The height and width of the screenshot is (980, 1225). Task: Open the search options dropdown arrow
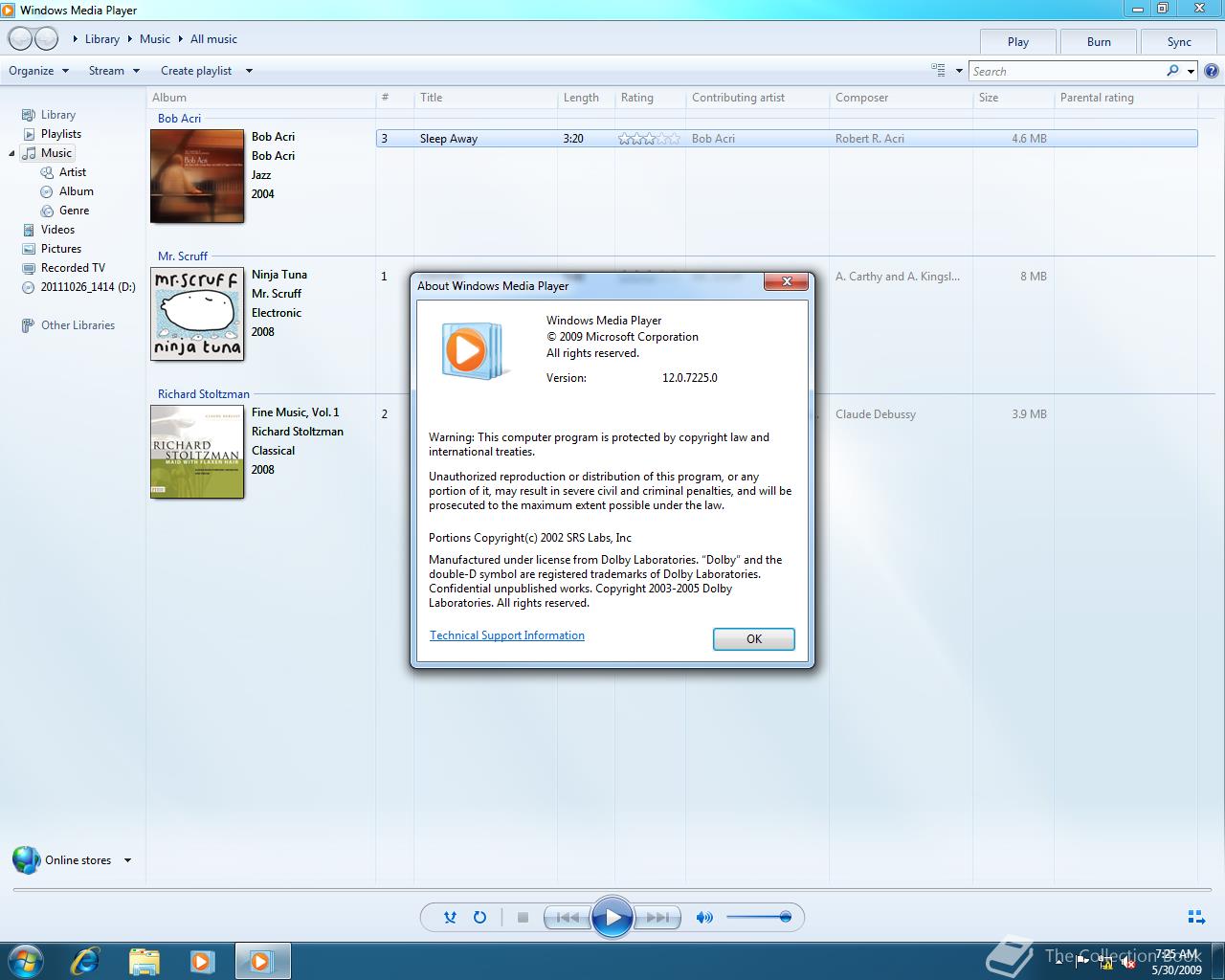(1191, 72)
